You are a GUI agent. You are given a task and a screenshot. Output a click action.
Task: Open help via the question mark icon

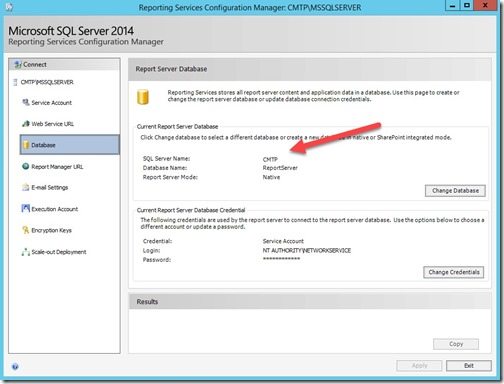point(15,367)
